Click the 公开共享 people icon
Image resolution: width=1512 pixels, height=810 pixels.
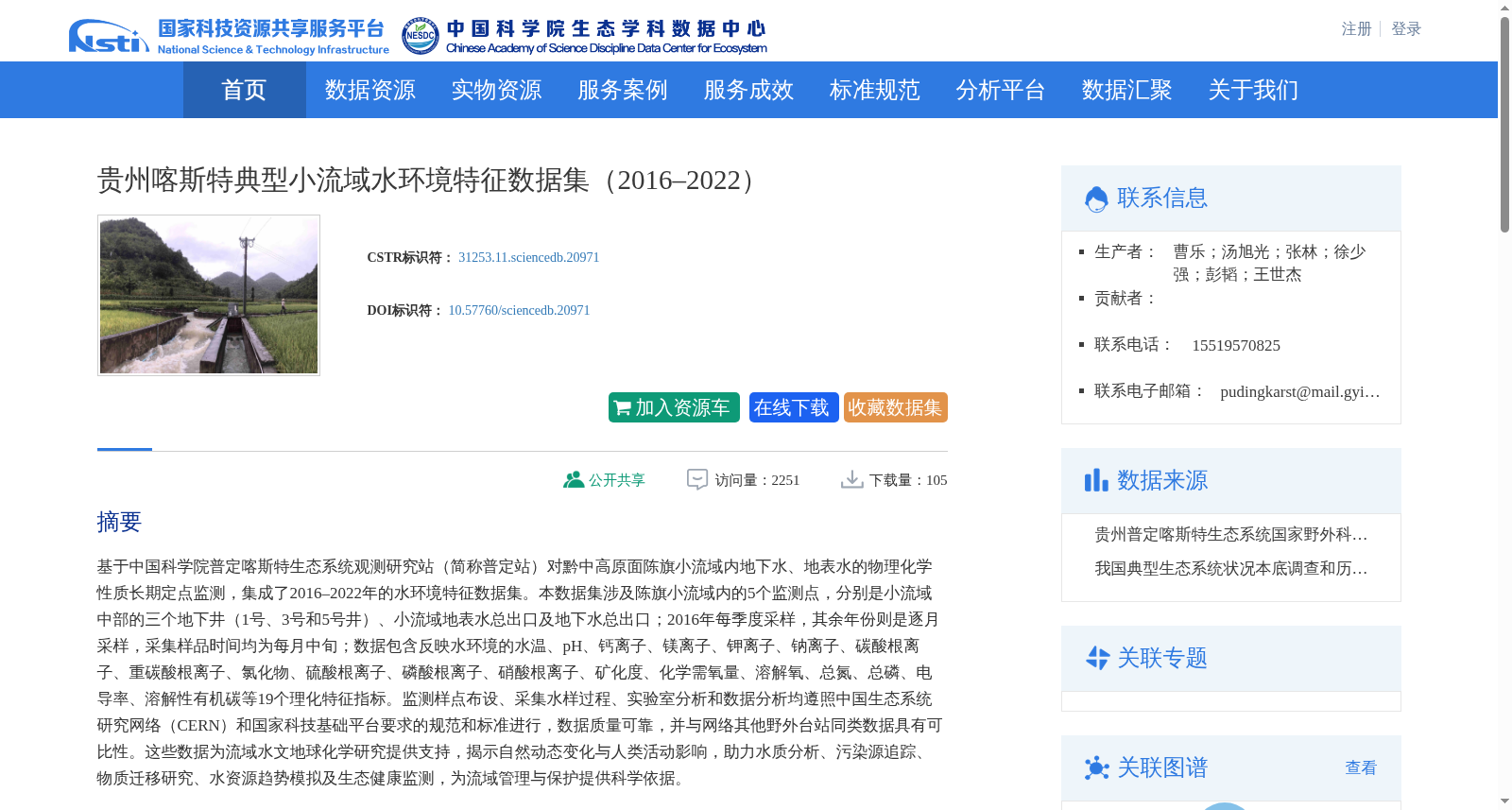(573, 479)
